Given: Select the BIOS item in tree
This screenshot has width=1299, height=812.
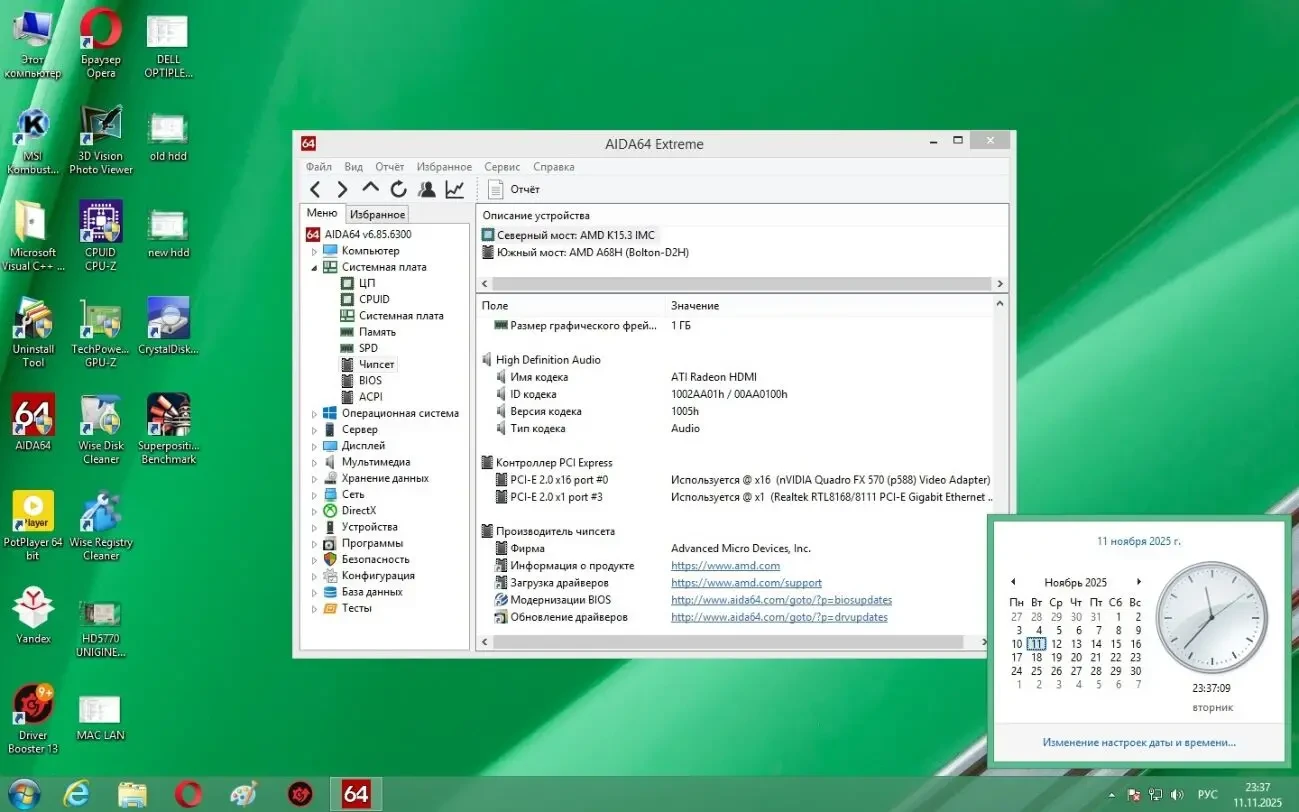Looking at the screenshot, I should point(370,380).
